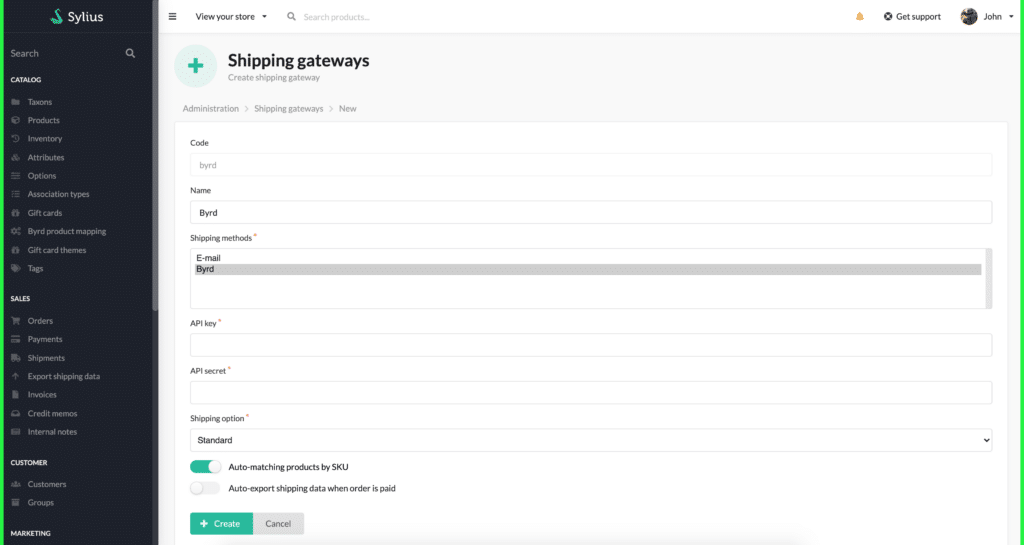This screenshot has width=1024, height=545.
Task: Click the Payments card icon
Action: 16,339
